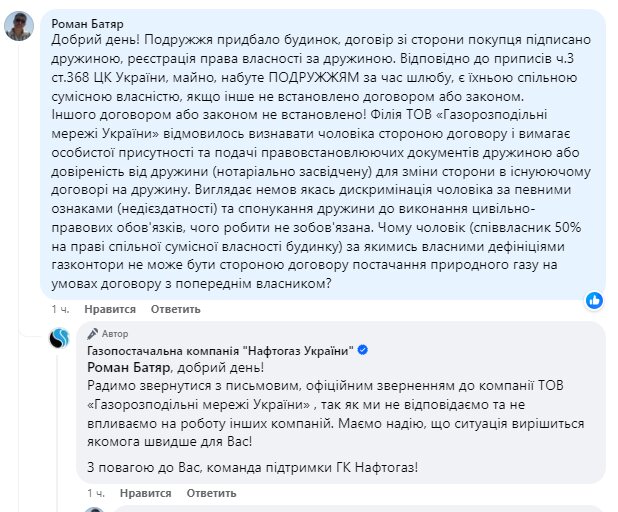The width and height of the screenshot is (618, 512).
Task: Open the Газопостачальна компанія "Нафтогаз України" page
Action: 213,350
